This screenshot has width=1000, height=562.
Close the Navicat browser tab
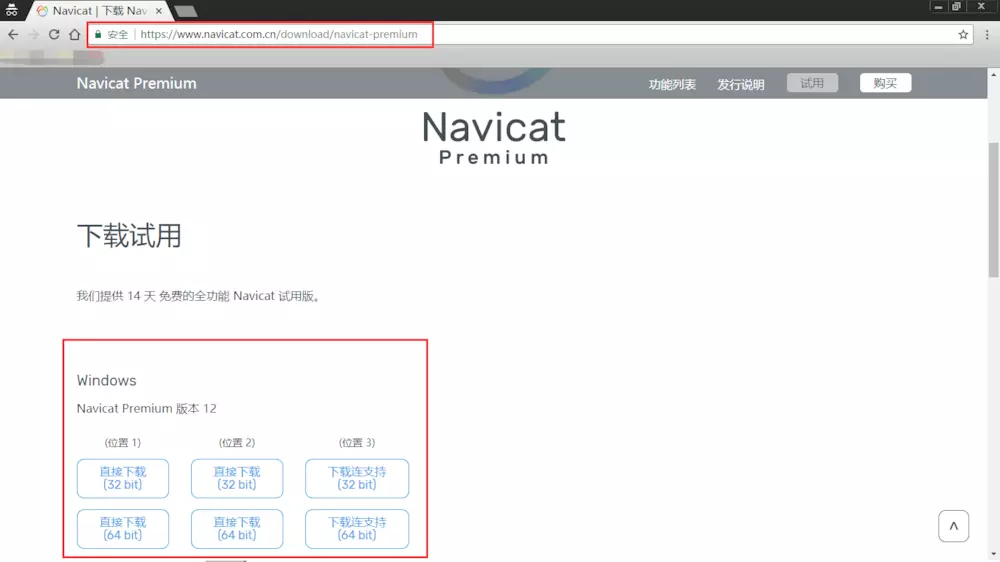[x=159, y=11]
